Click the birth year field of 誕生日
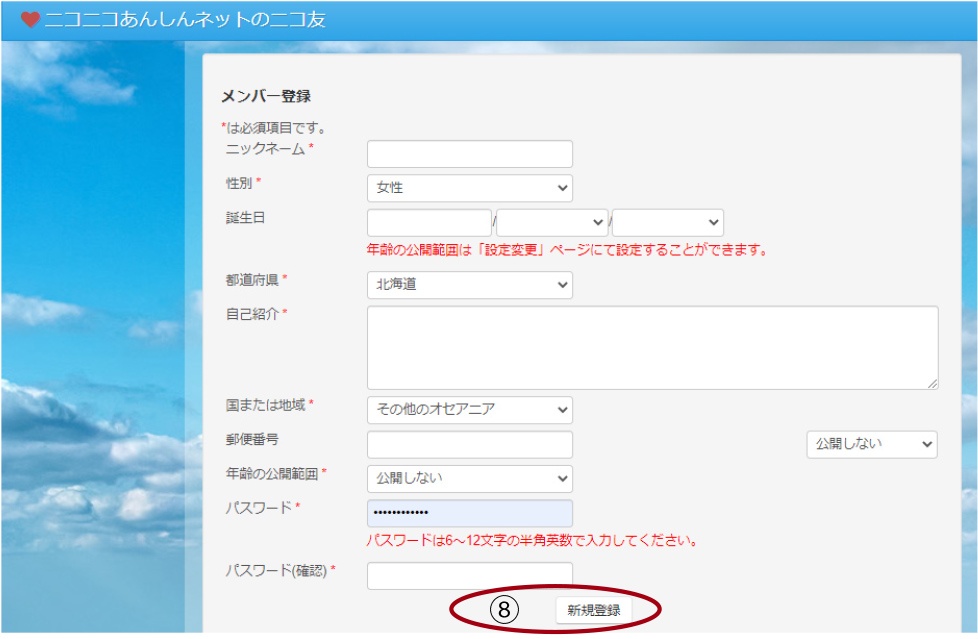978x639 pixels. [429, 223]
